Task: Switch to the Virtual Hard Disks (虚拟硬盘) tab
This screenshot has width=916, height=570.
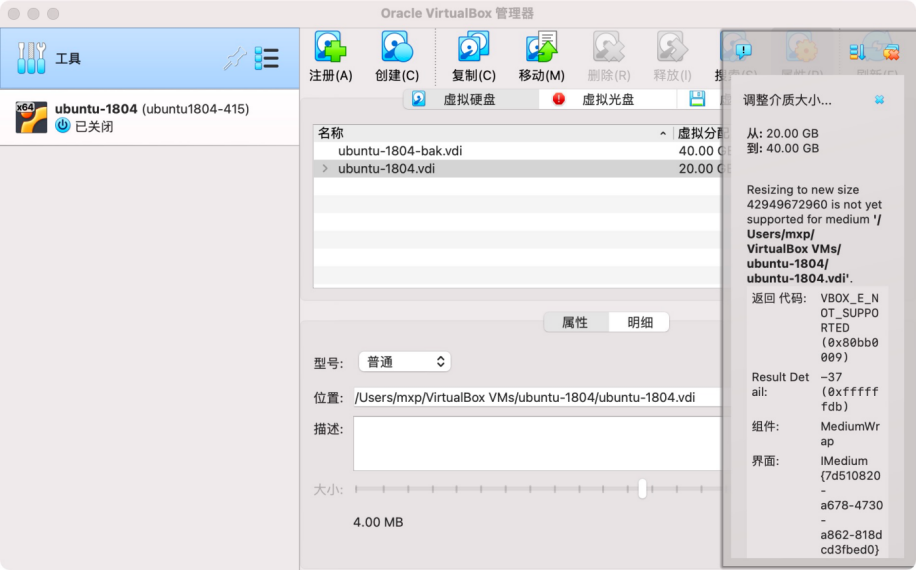Action: point(471,99)
